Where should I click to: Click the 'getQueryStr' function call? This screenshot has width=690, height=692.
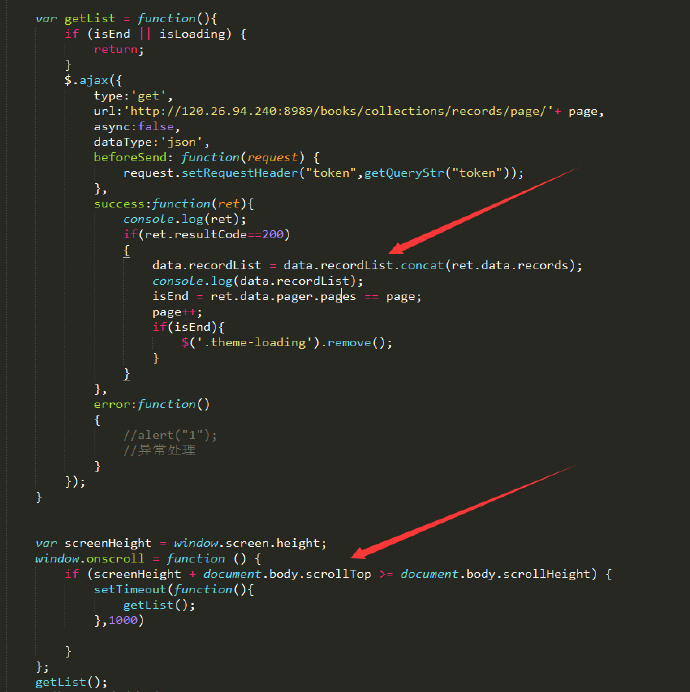point(404,173)
